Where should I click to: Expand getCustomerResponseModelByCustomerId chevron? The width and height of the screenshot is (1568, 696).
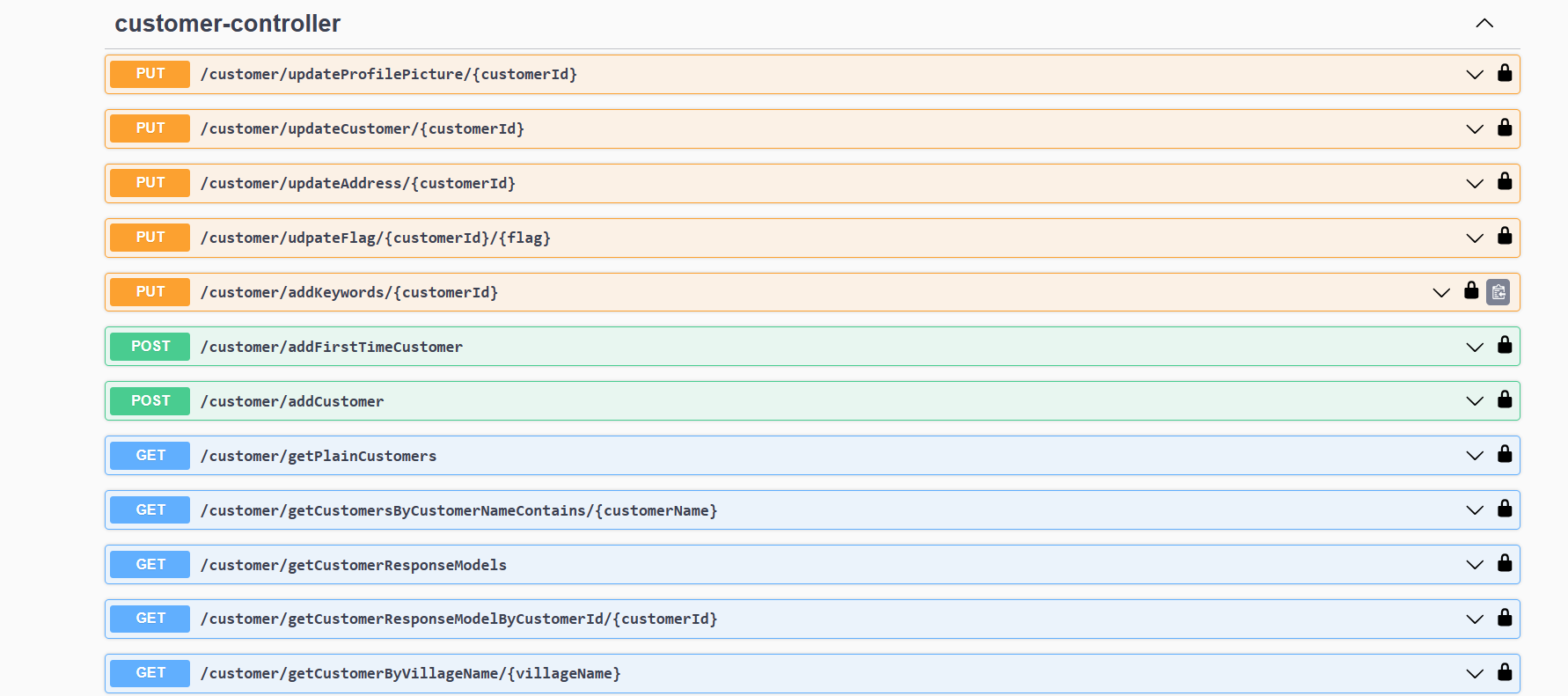(1475, 619)
